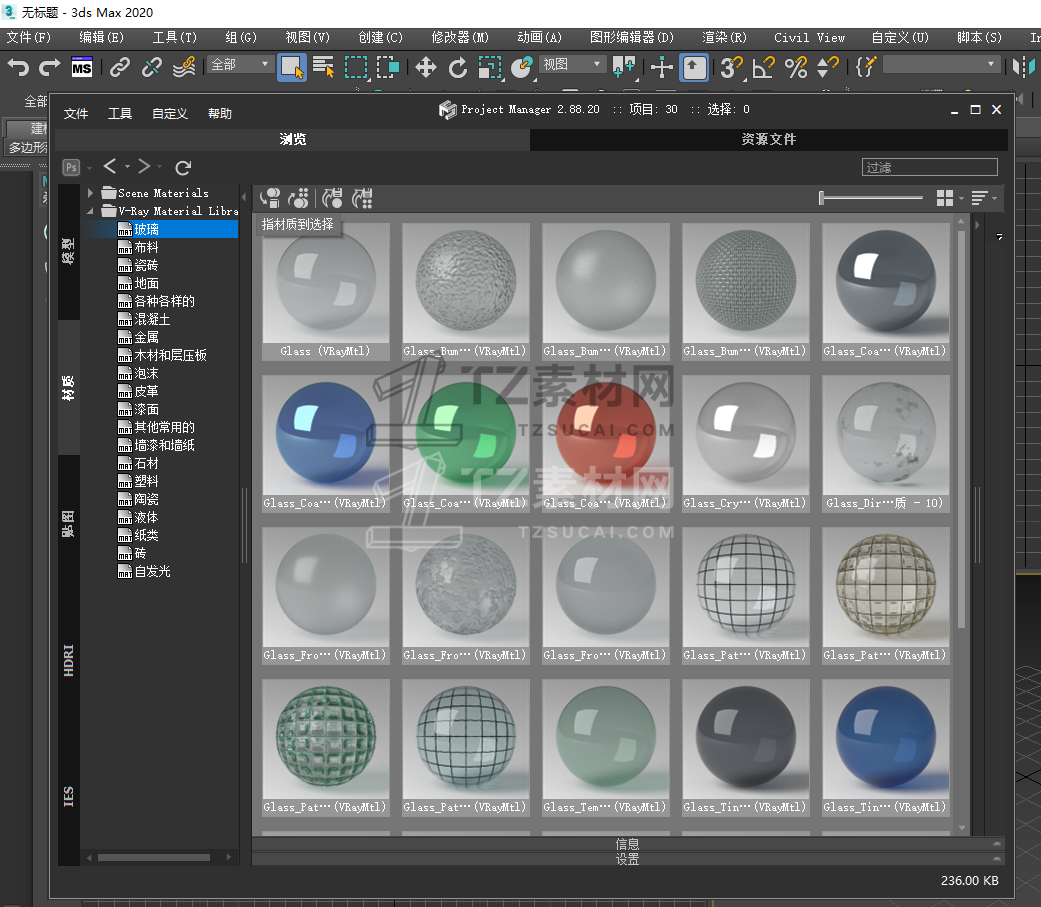Click the refresh icon in Project Manager
The height and width of the screenshot is (907, 1041).
183,167
